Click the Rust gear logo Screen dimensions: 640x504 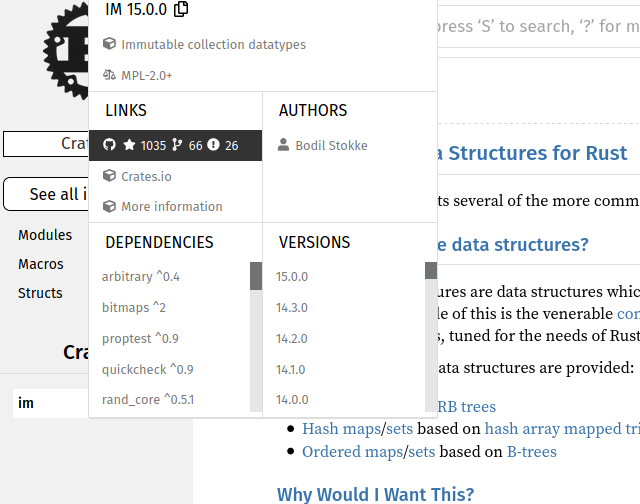[66, 51]
